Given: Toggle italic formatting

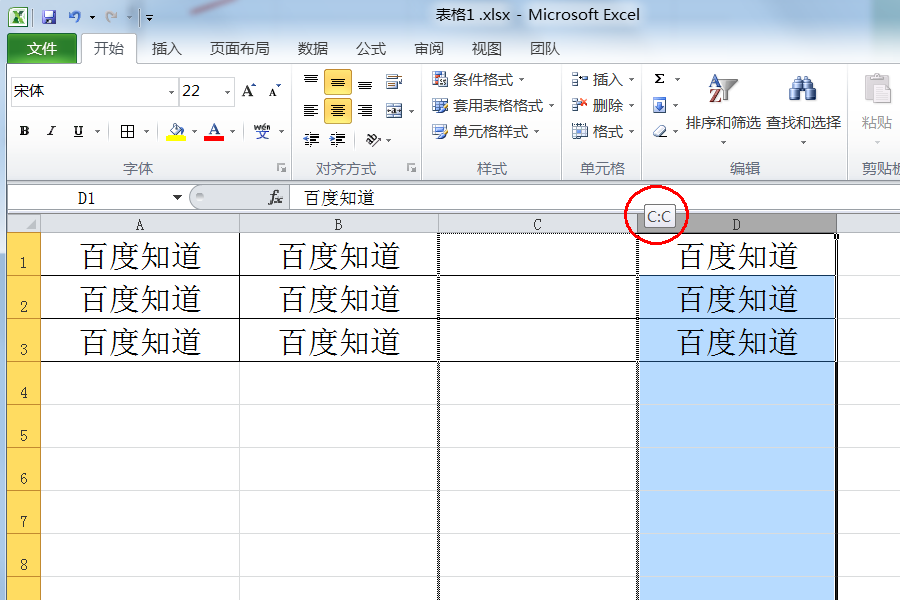Looking at the screenshot, I should click(x=51, y=131).
